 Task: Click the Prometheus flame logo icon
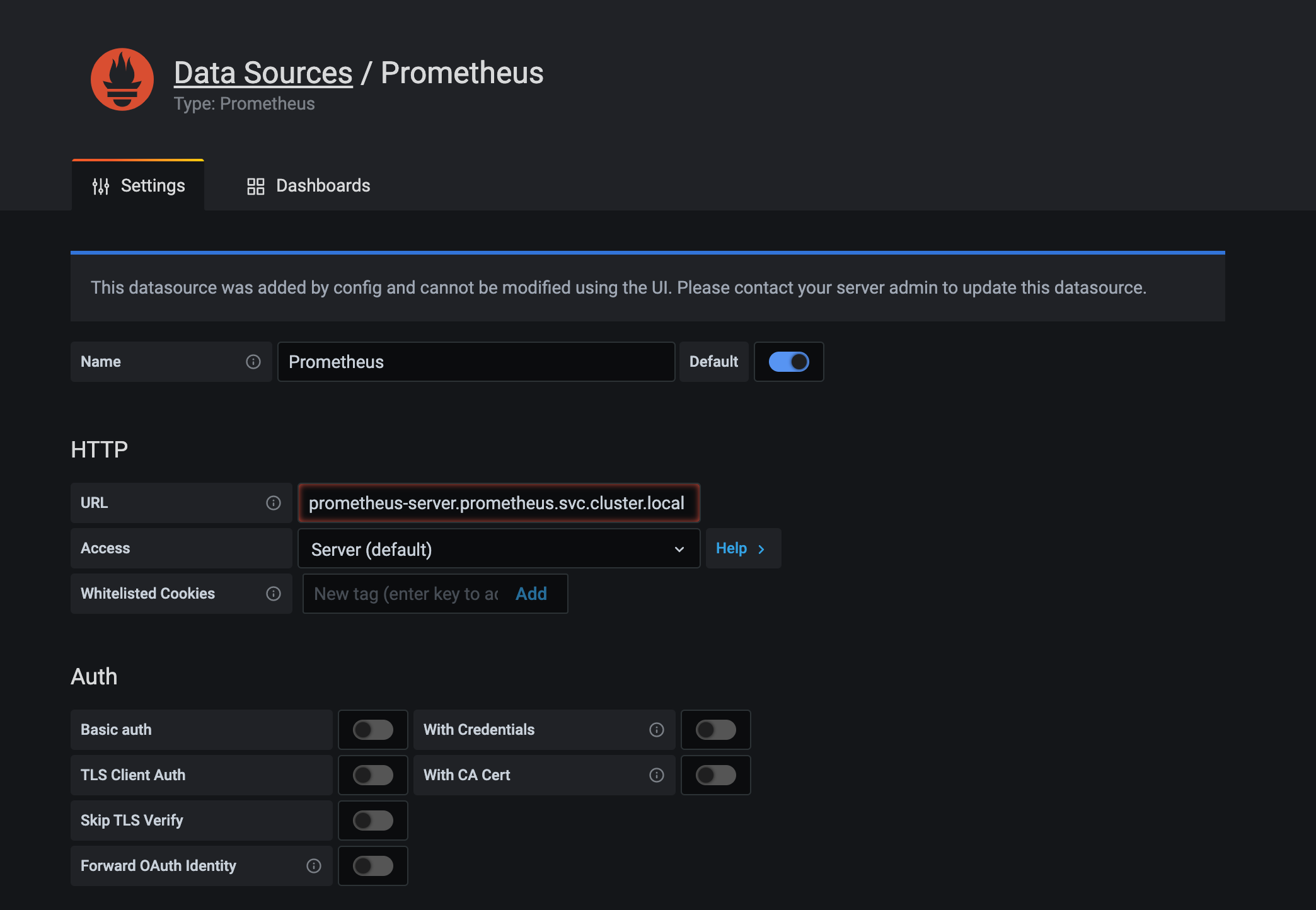coord(122,79)
